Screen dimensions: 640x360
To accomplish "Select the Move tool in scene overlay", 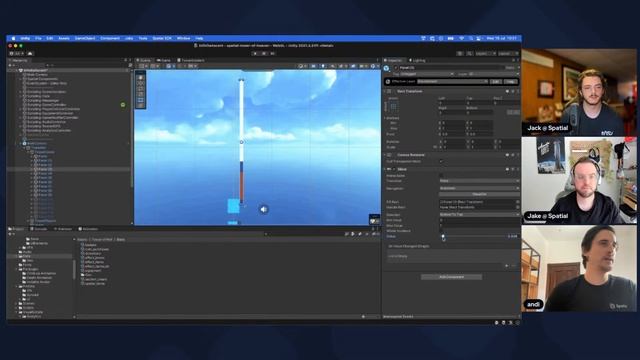I will click(141, 83).
